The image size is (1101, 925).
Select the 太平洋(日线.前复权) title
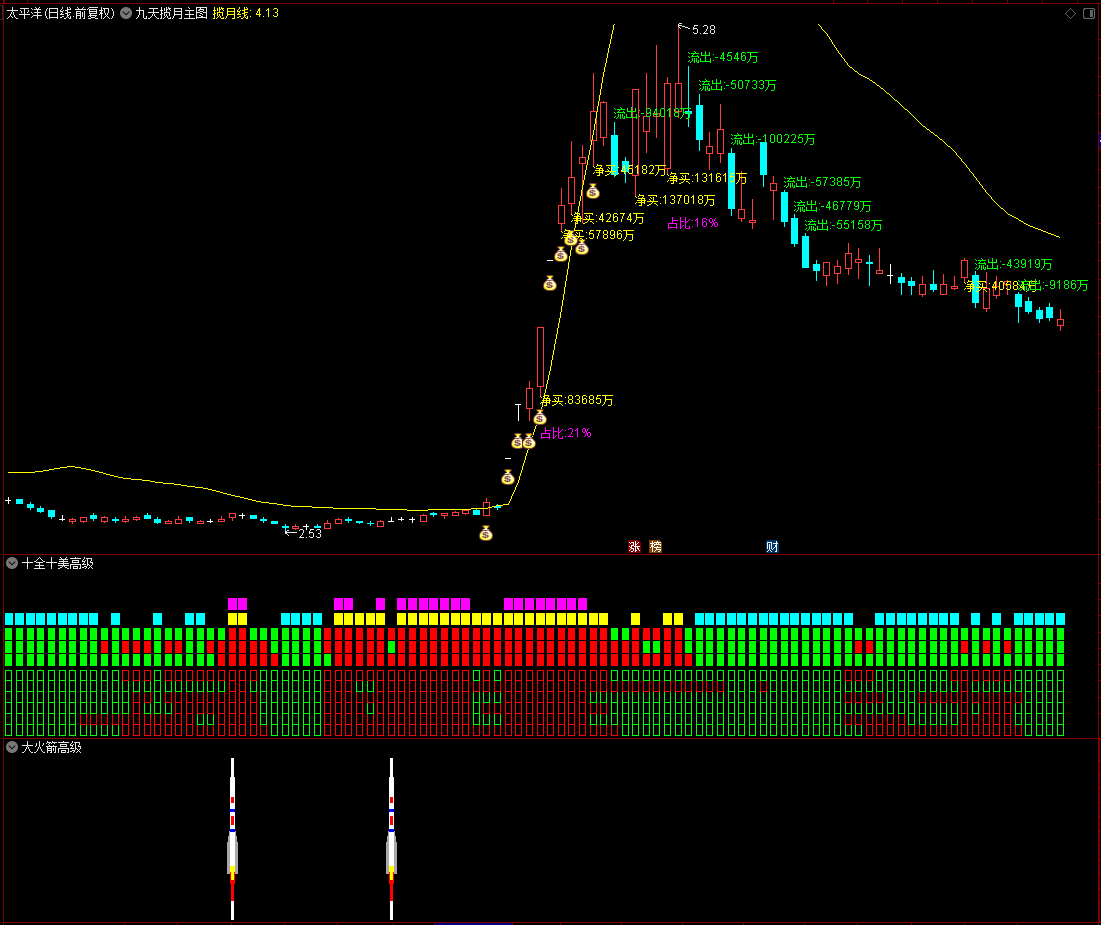coord(60,13)
